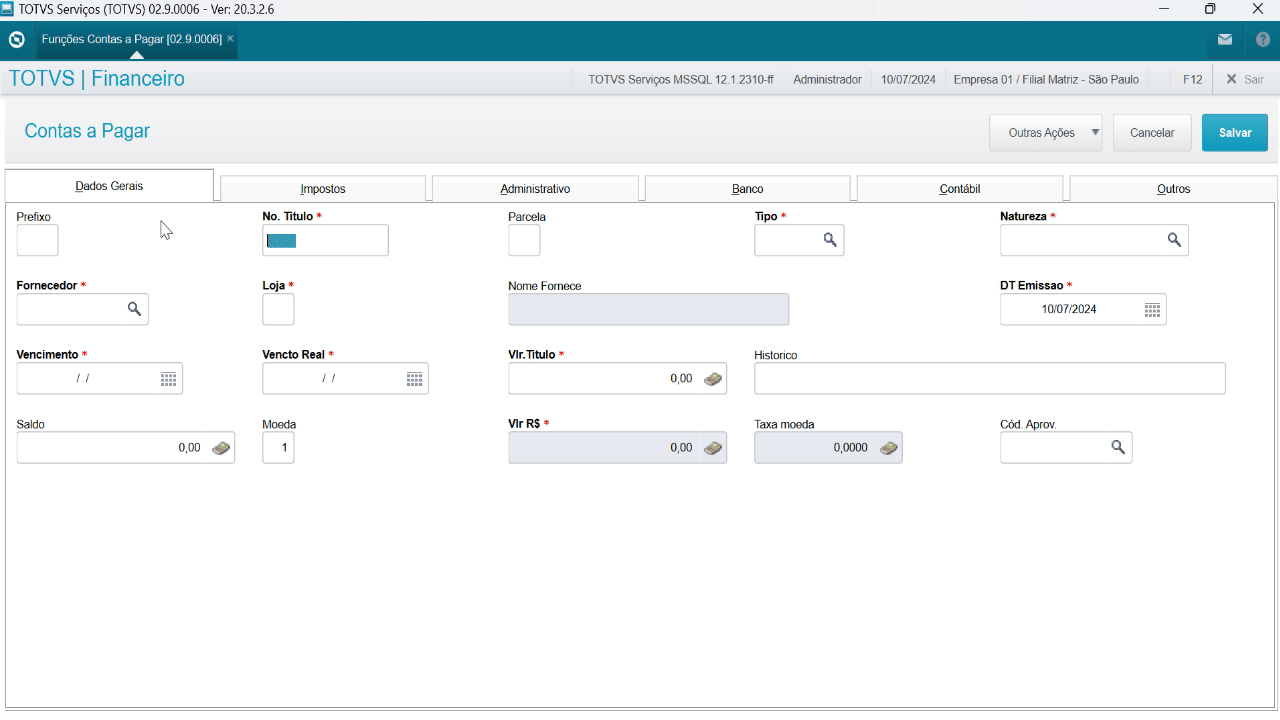Switch to the Contábil tab

coord(960,189)
